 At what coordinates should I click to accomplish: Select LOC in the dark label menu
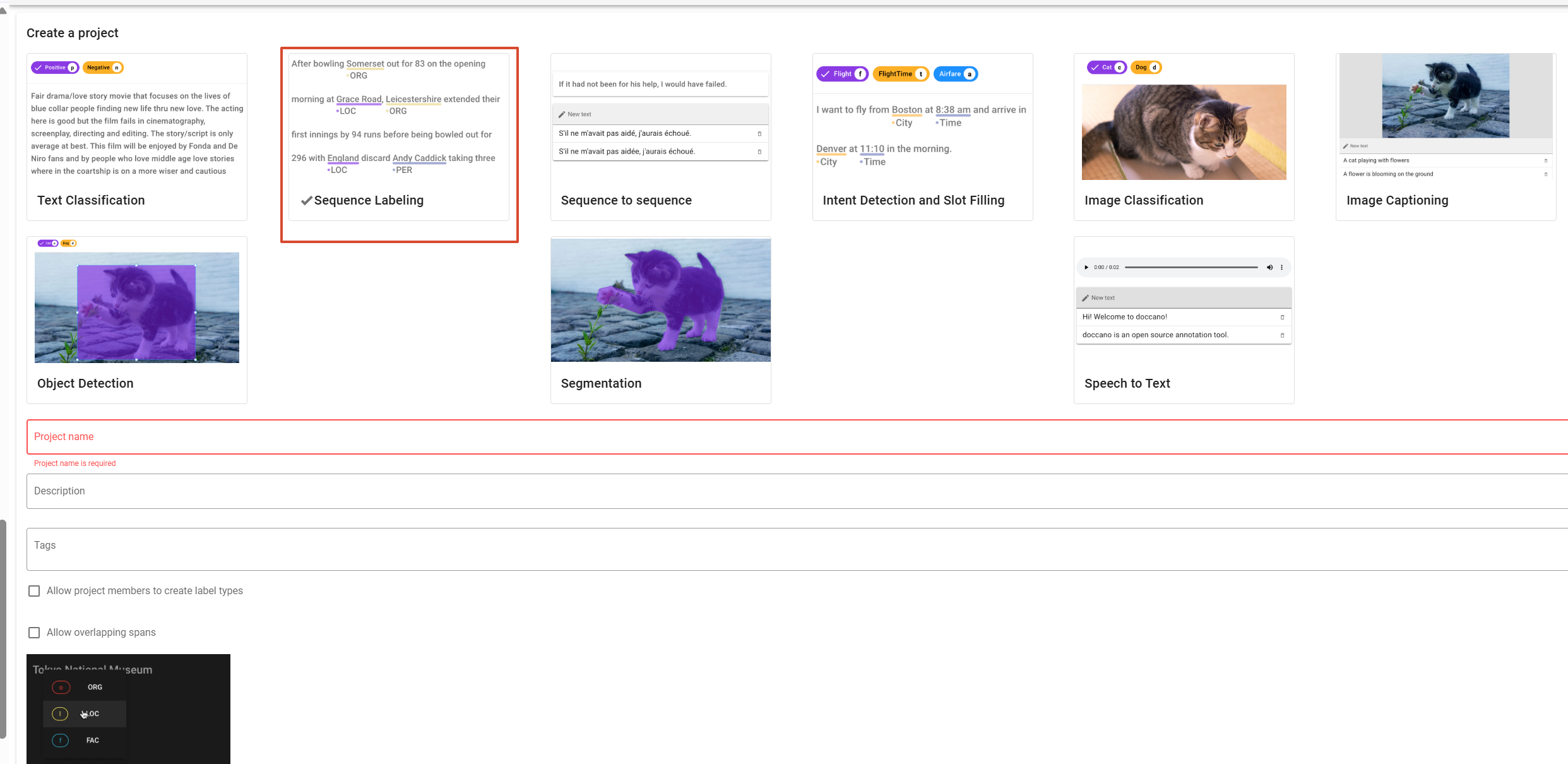[85, 713]
